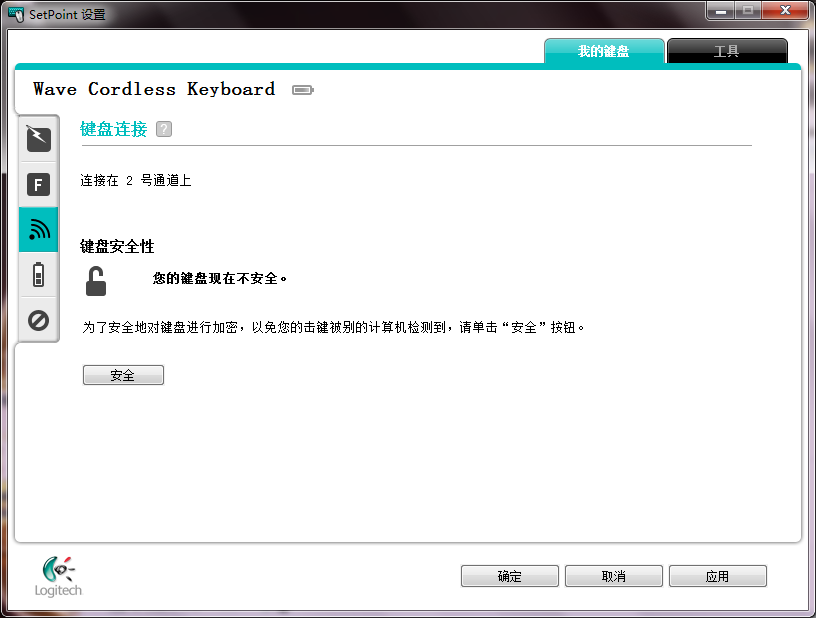This screenshot has width=816, height=618.
Task: Confirm with the 确定 button
Action: click(x=509, y=576)
